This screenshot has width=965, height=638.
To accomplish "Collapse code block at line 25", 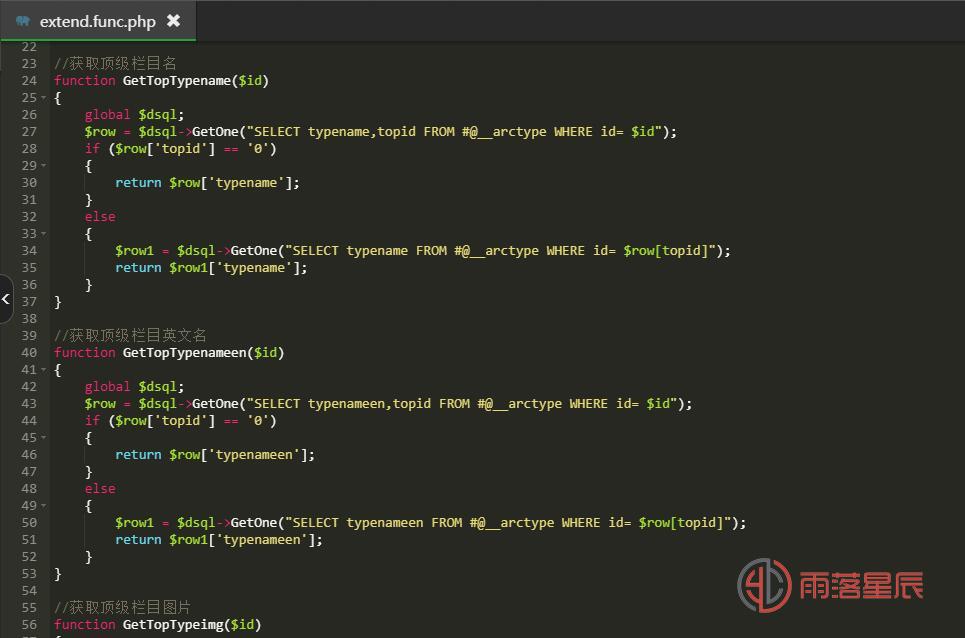I will 43,98.
